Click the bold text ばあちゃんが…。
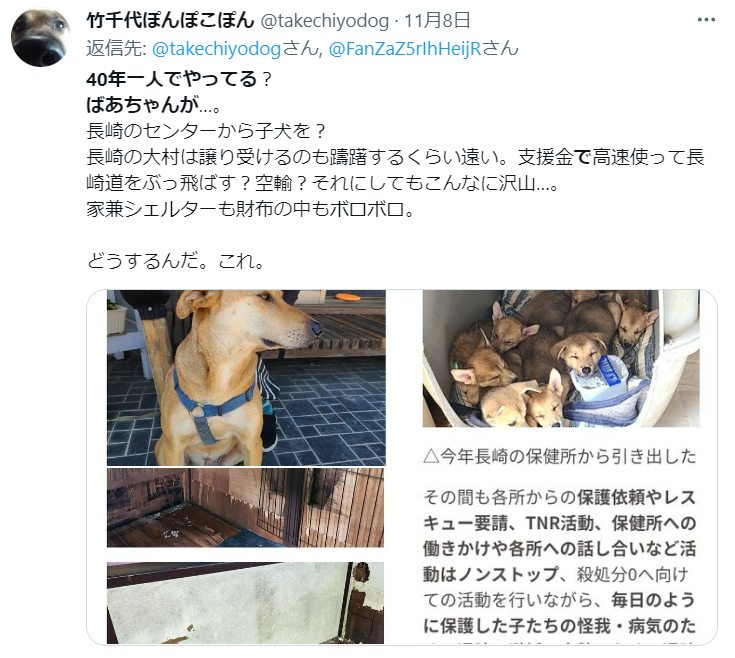735x658 pixels. pos(154,105)
